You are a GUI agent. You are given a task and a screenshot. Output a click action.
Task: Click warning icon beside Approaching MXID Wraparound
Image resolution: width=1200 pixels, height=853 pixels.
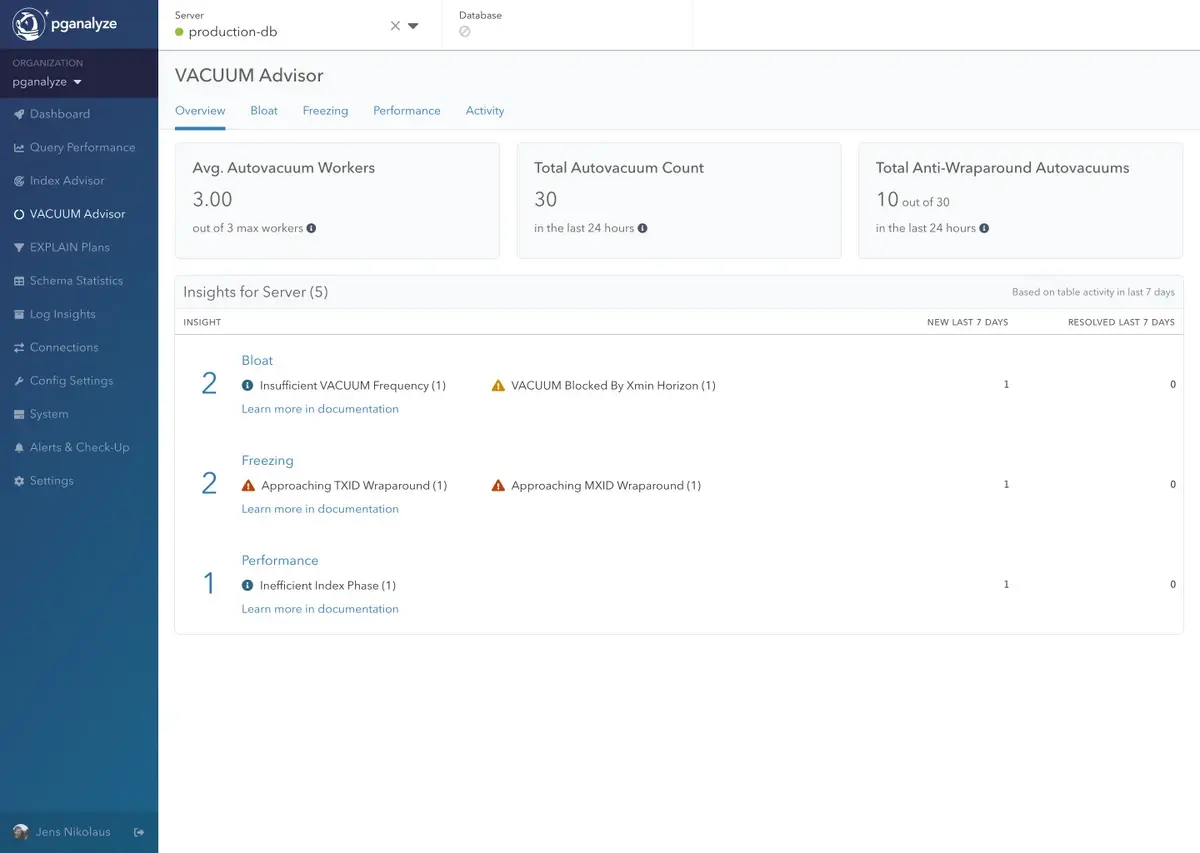tap(498, 485)
